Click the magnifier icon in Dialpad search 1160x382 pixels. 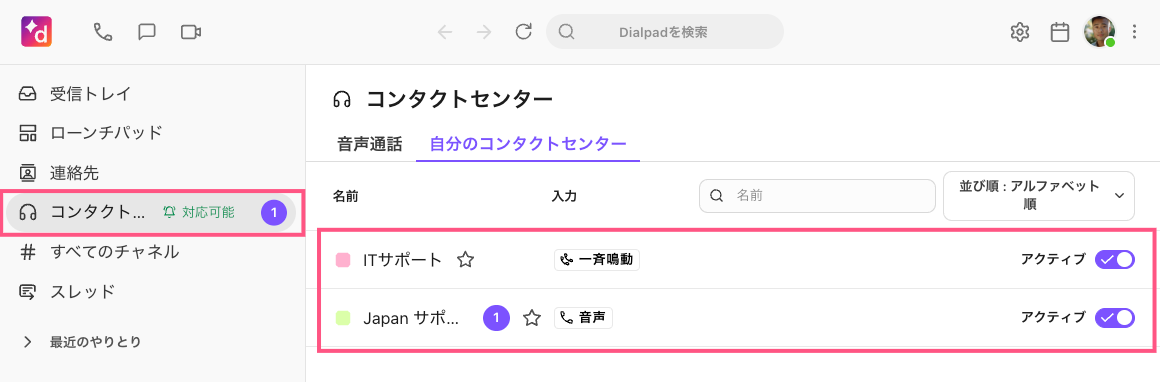tap(566, 32)
